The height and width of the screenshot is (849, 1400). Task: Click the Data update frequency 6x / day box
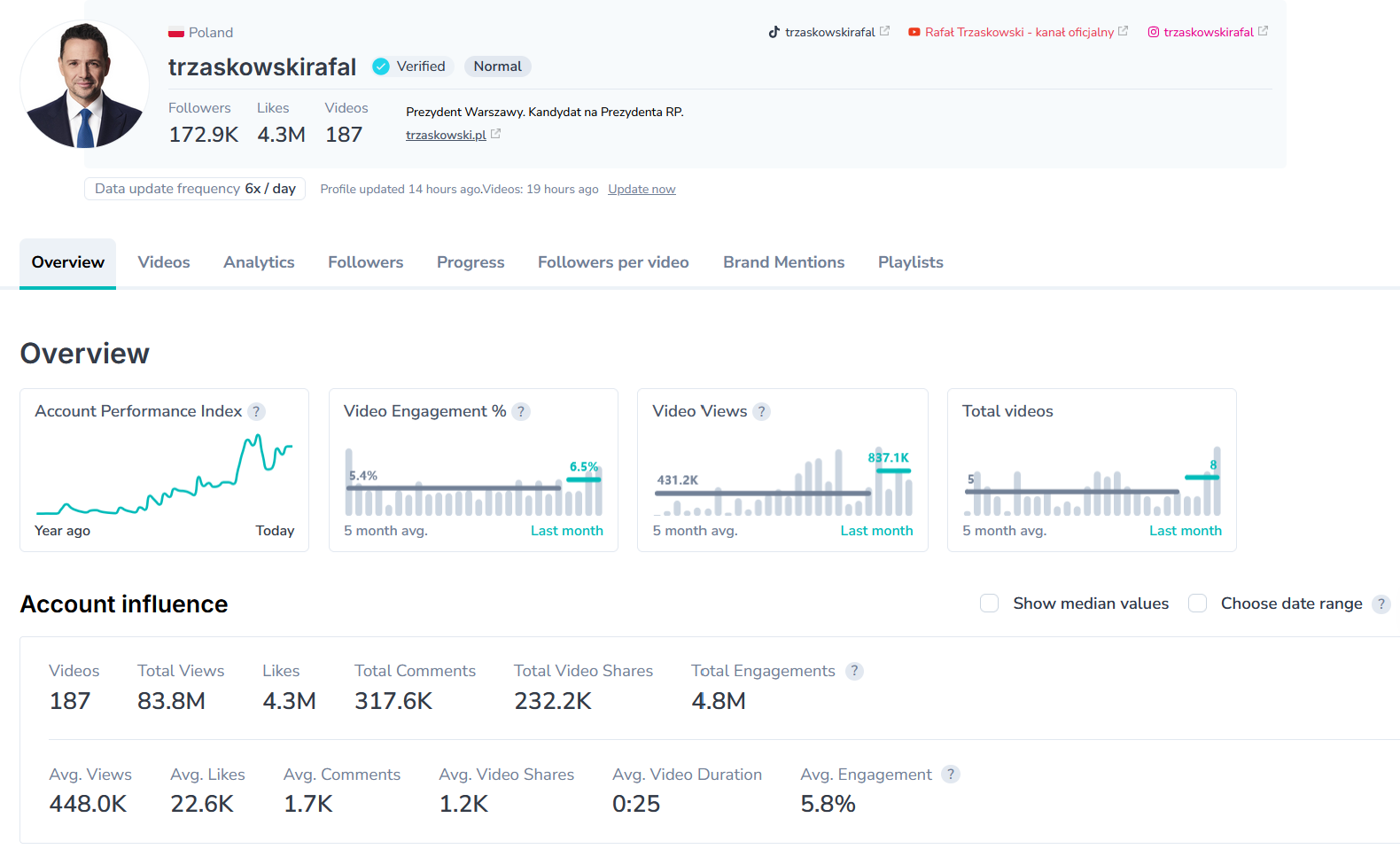click(x=195, y=189)
